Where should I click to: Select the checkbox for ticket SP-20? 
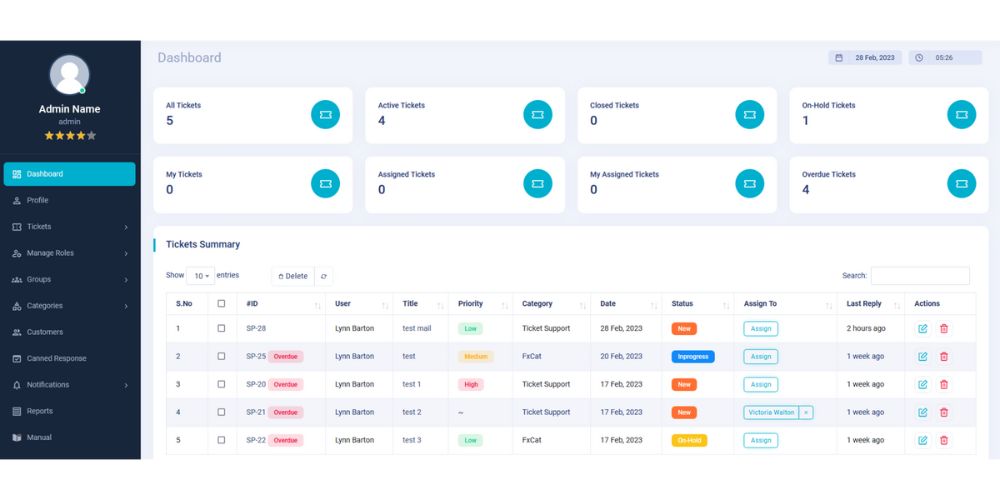click(x=221, y=384)
